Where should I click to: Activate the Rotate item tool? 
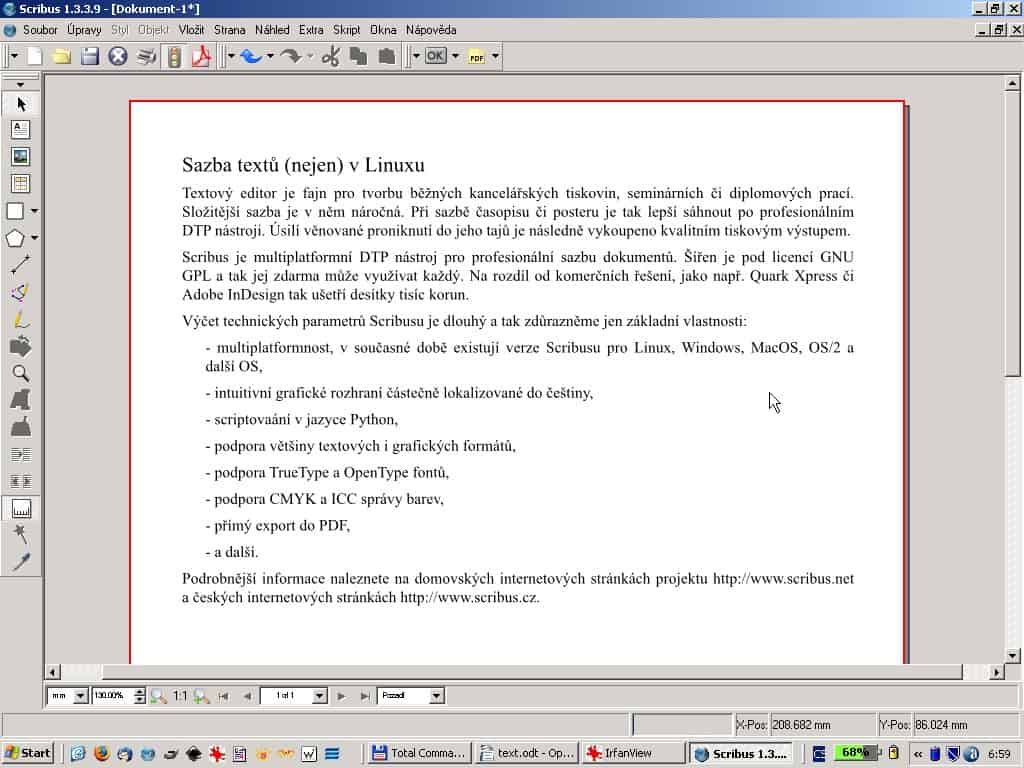coord(21,346)
